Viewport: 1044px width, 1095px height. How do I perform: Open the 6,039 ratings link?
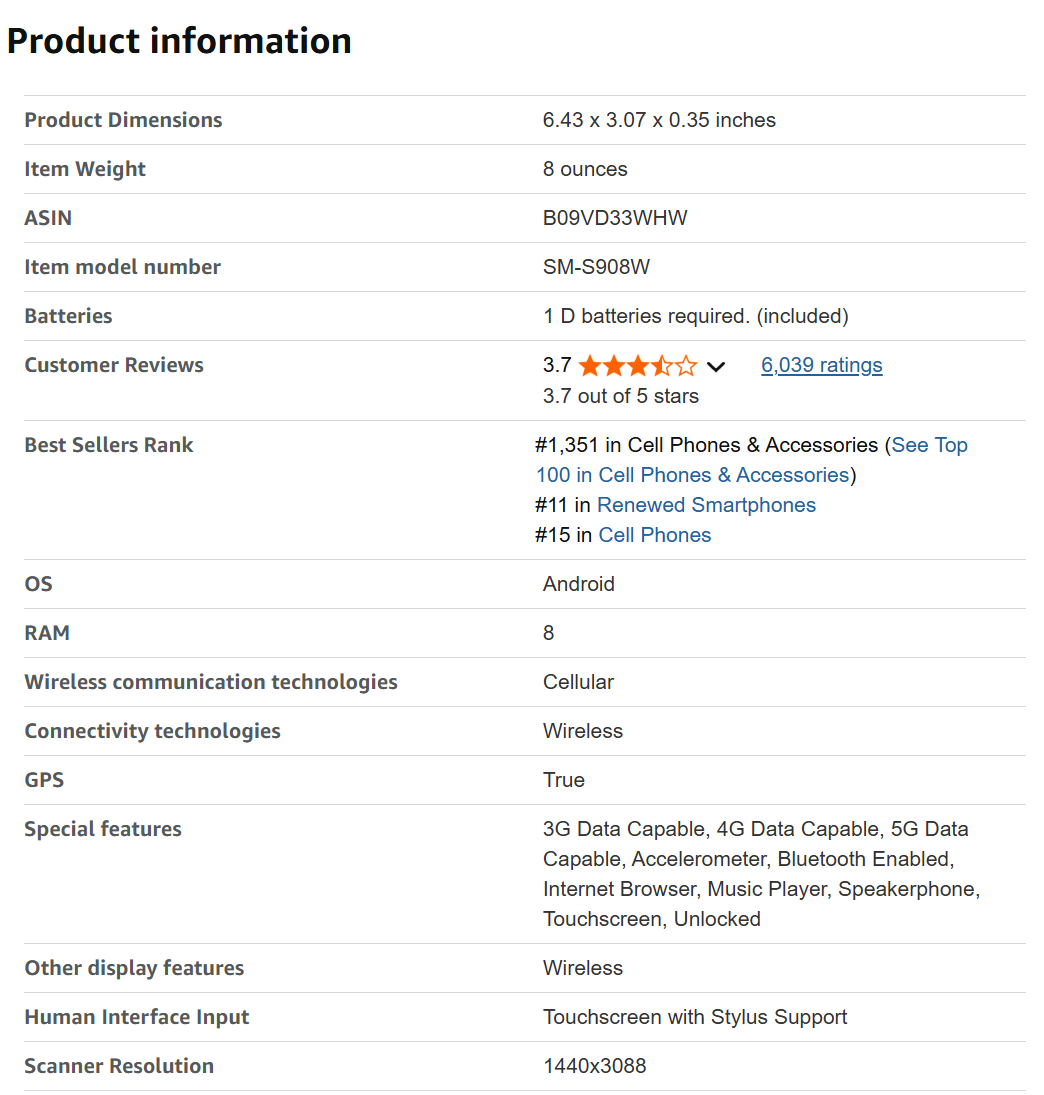coord(821,365)
